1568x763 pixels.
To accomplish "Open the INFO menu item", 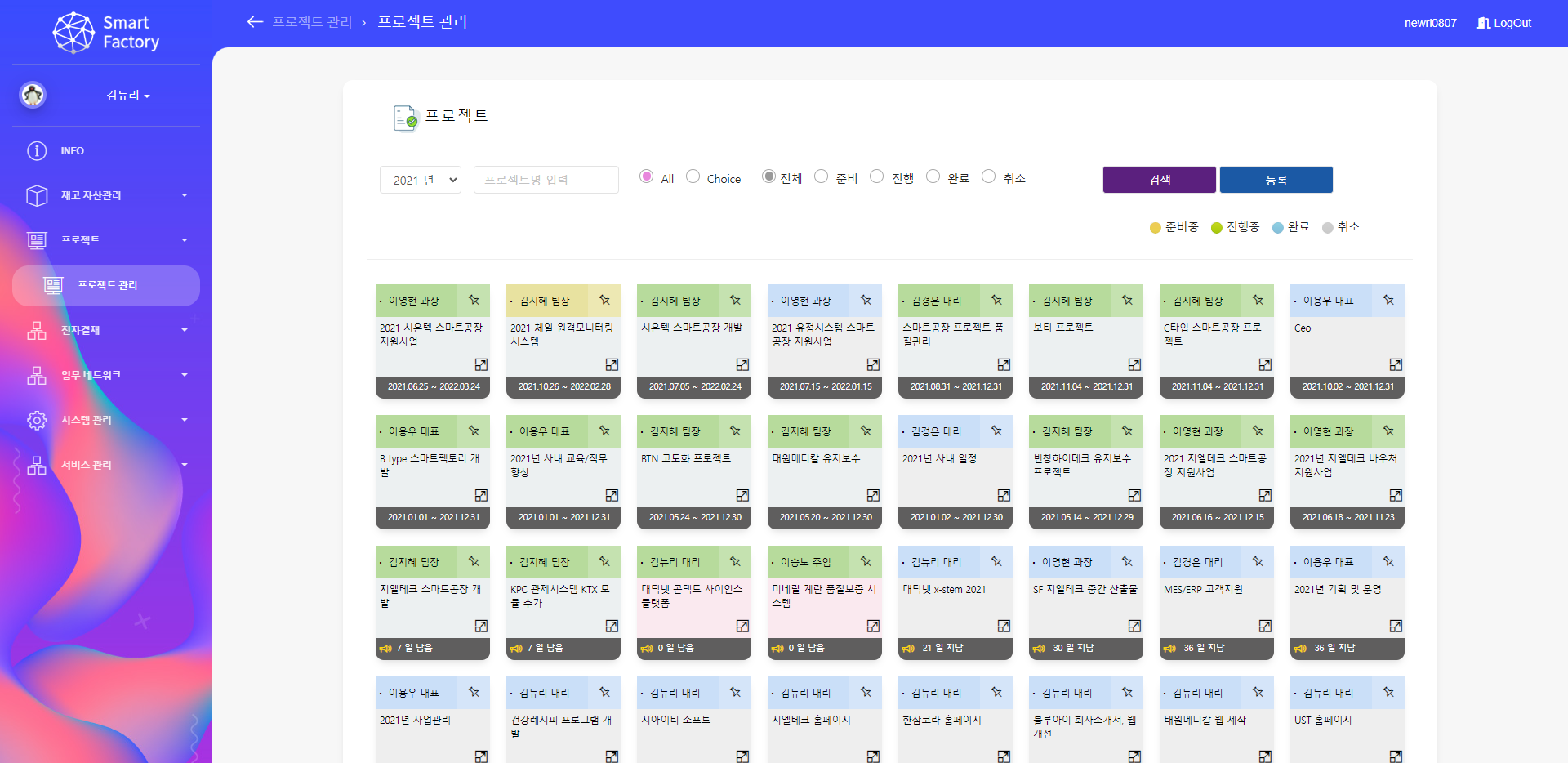I will point(72,151).
